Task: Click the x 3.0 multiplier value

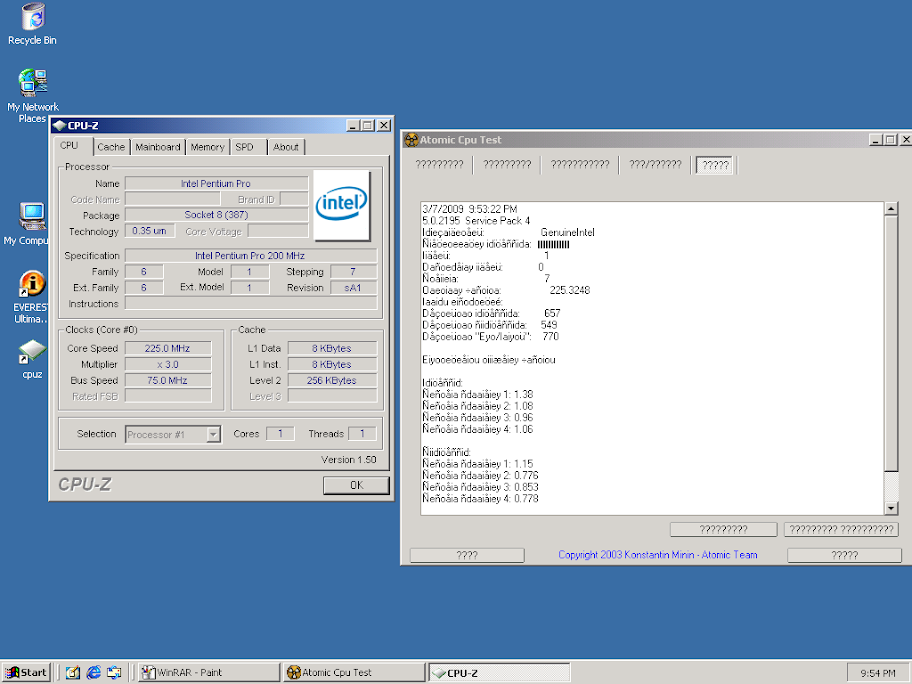Action: (x=168, y=365)
